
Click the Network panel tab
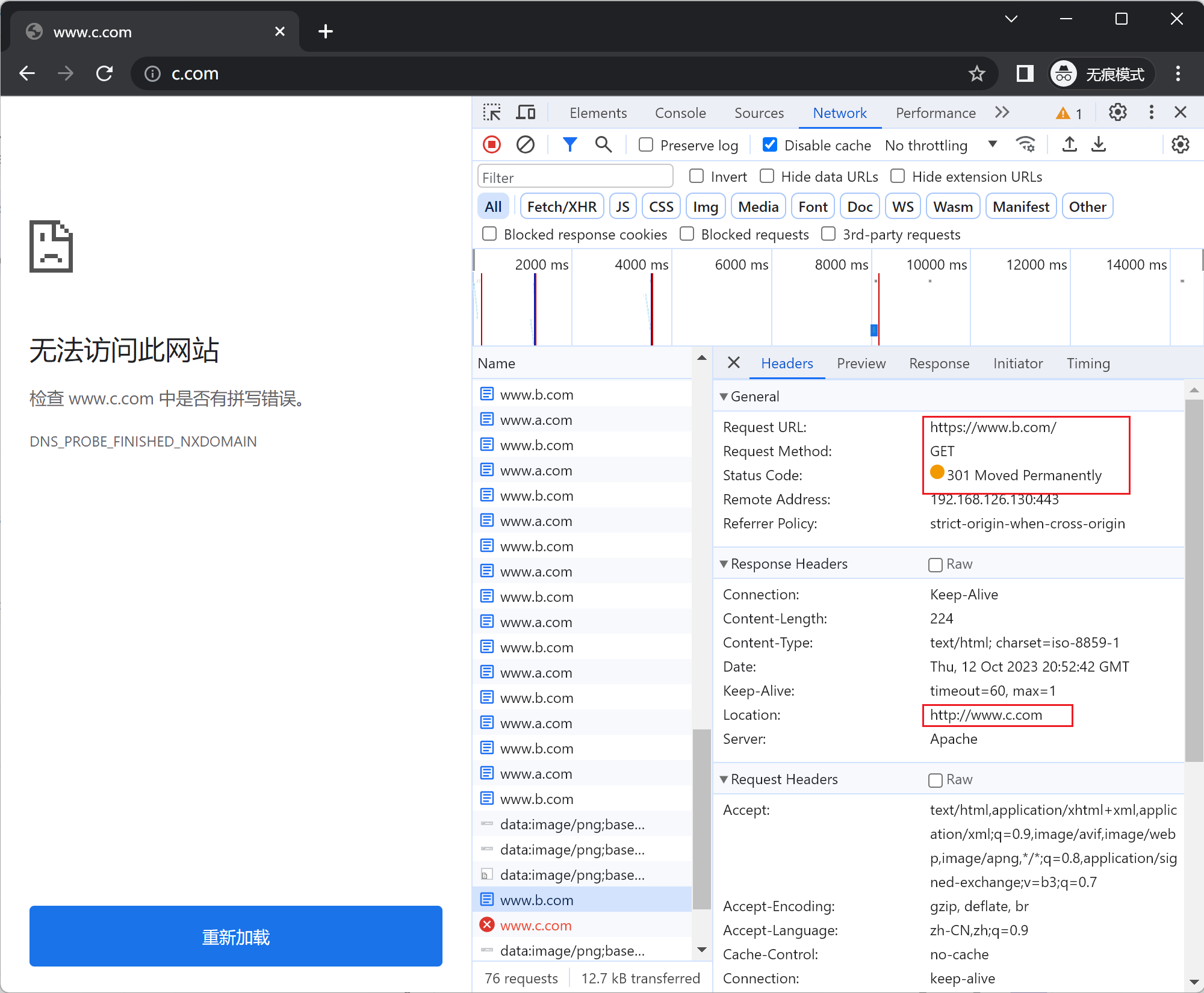click(839, 112)
